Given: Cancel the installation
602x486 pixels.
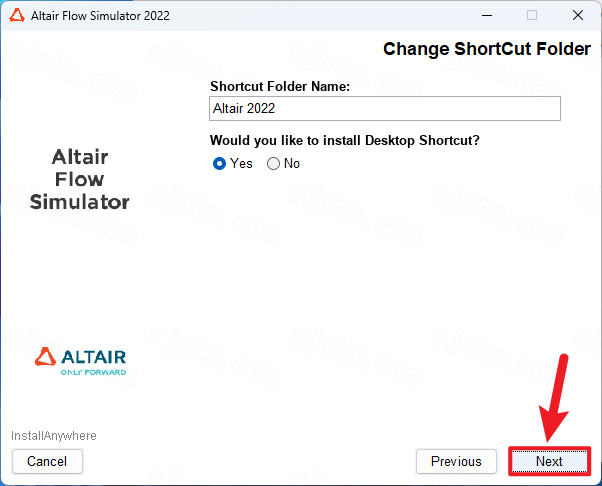Looking at the screenshot, I should click(x=47, y=461).
